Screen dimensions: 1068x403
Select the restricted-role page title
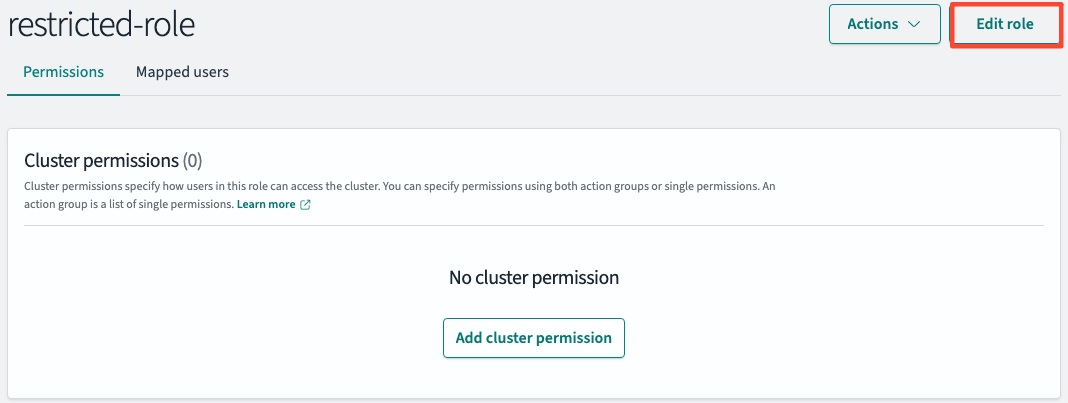click(101, 25)
